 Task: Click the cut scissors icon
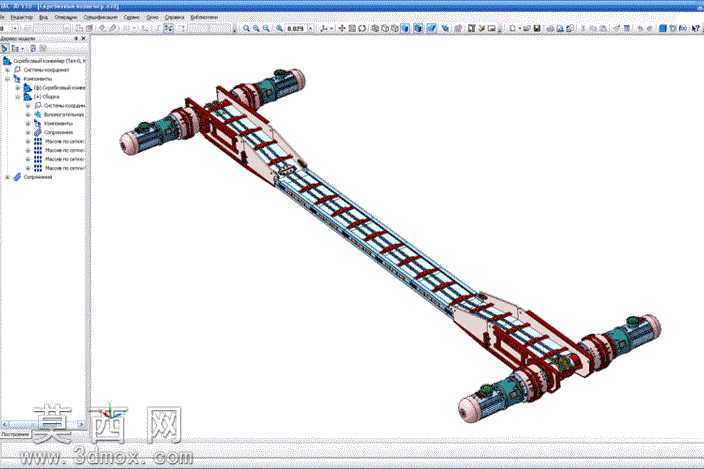click(x=584, y=28)
